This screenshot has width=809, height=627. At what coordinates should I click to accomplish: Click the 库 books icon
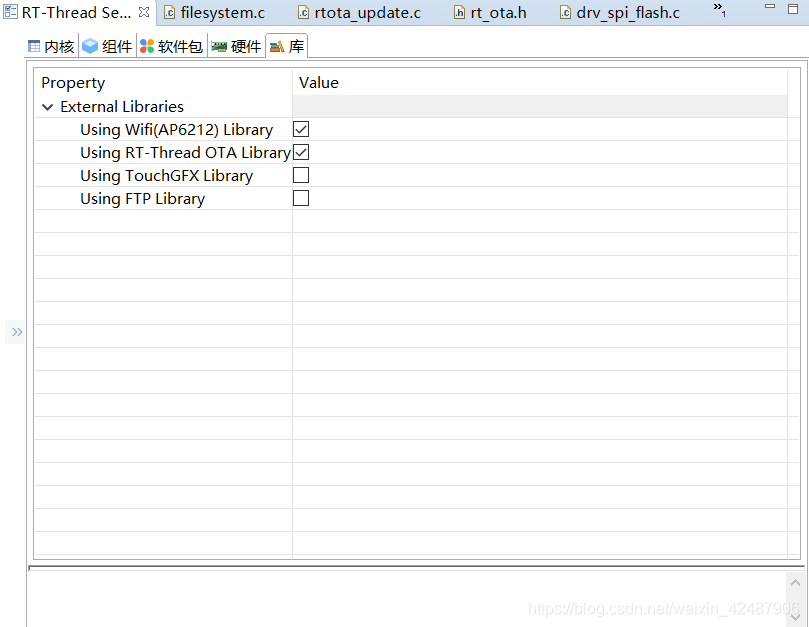[x=277, y=47]
